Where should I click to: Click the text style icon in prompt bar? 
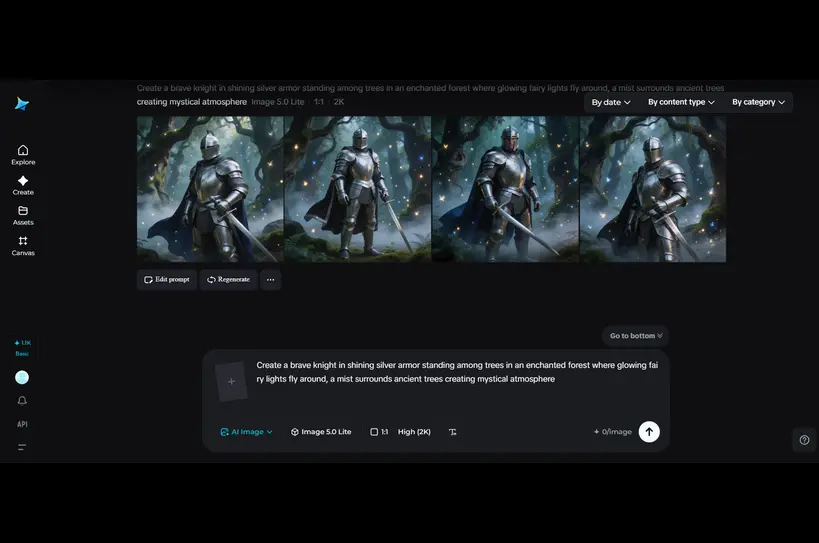pyautogui.click(x=452, y=432)
